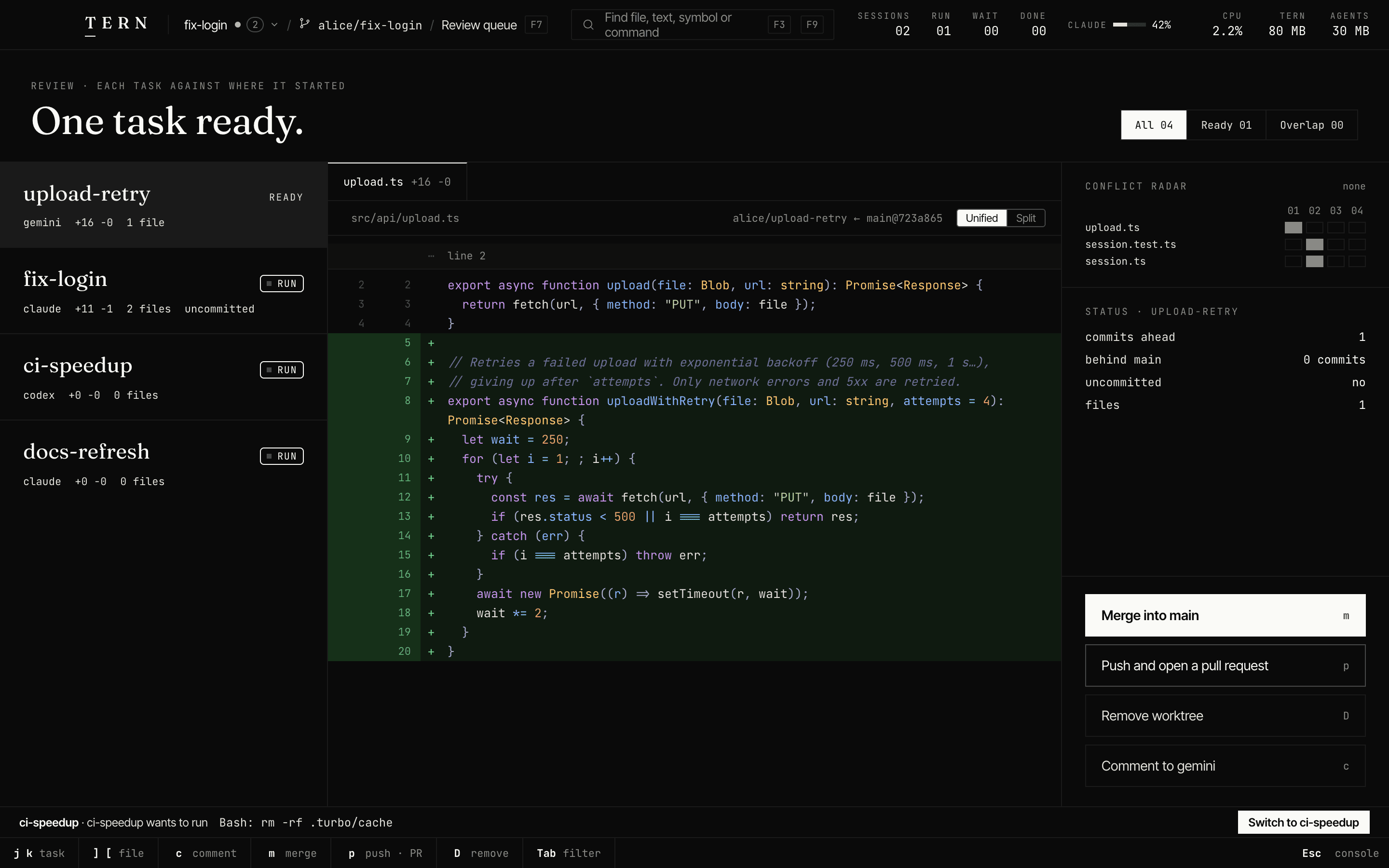
Task: Click the F3 shortcut key badge
Action: coord(779,25)
